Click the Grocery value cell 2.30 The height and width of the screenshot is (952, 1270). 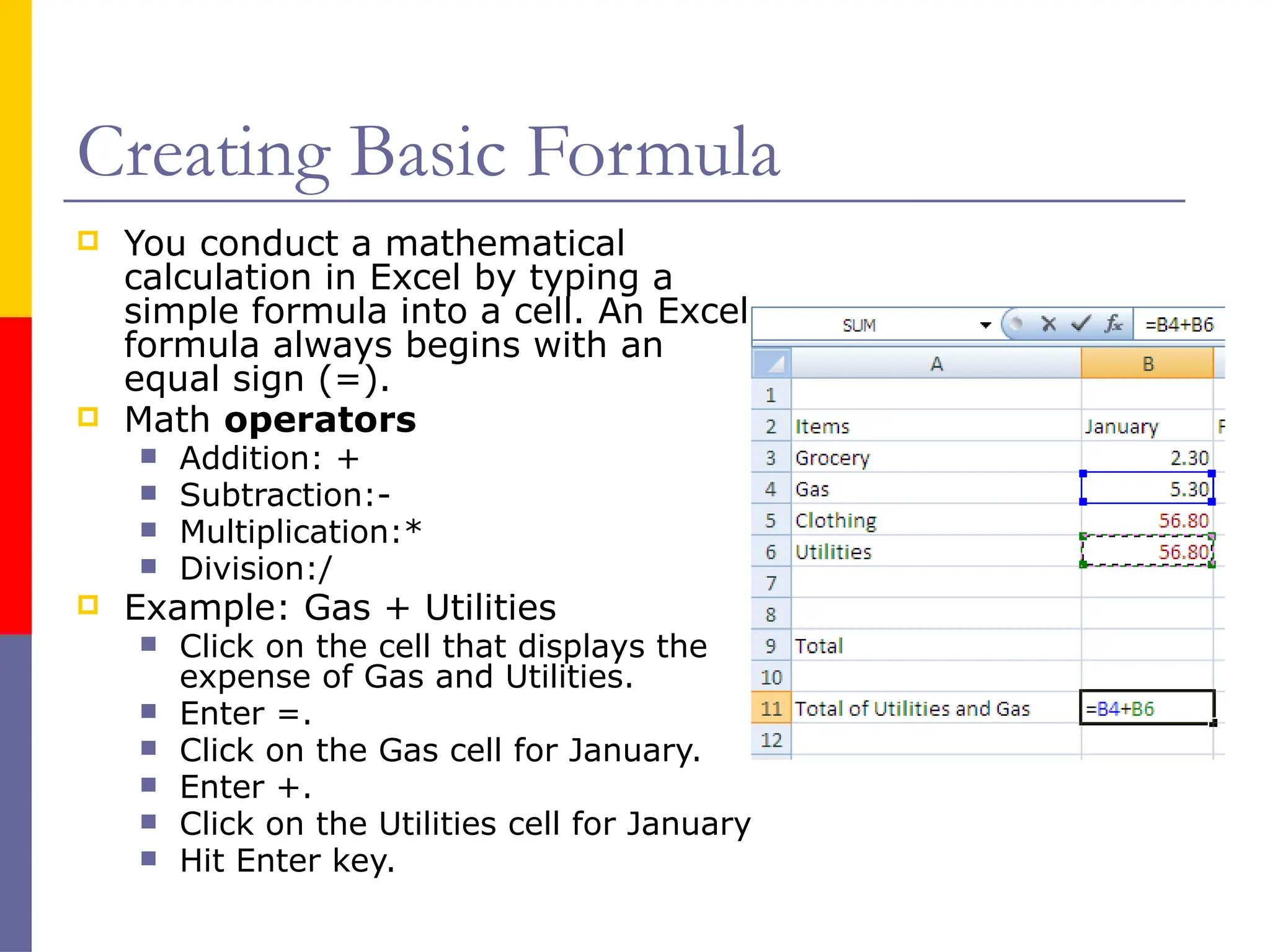(x=1147, y=458)
